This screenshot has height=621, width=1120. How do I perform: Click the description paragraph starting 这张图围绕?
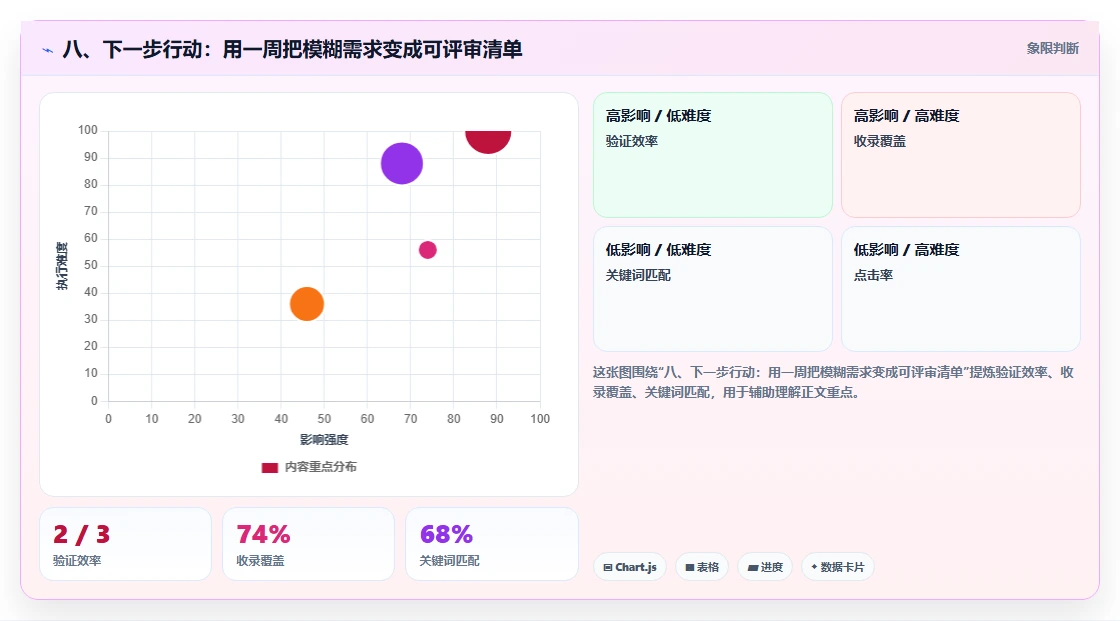pyautogui.click(x=833, y=382)
